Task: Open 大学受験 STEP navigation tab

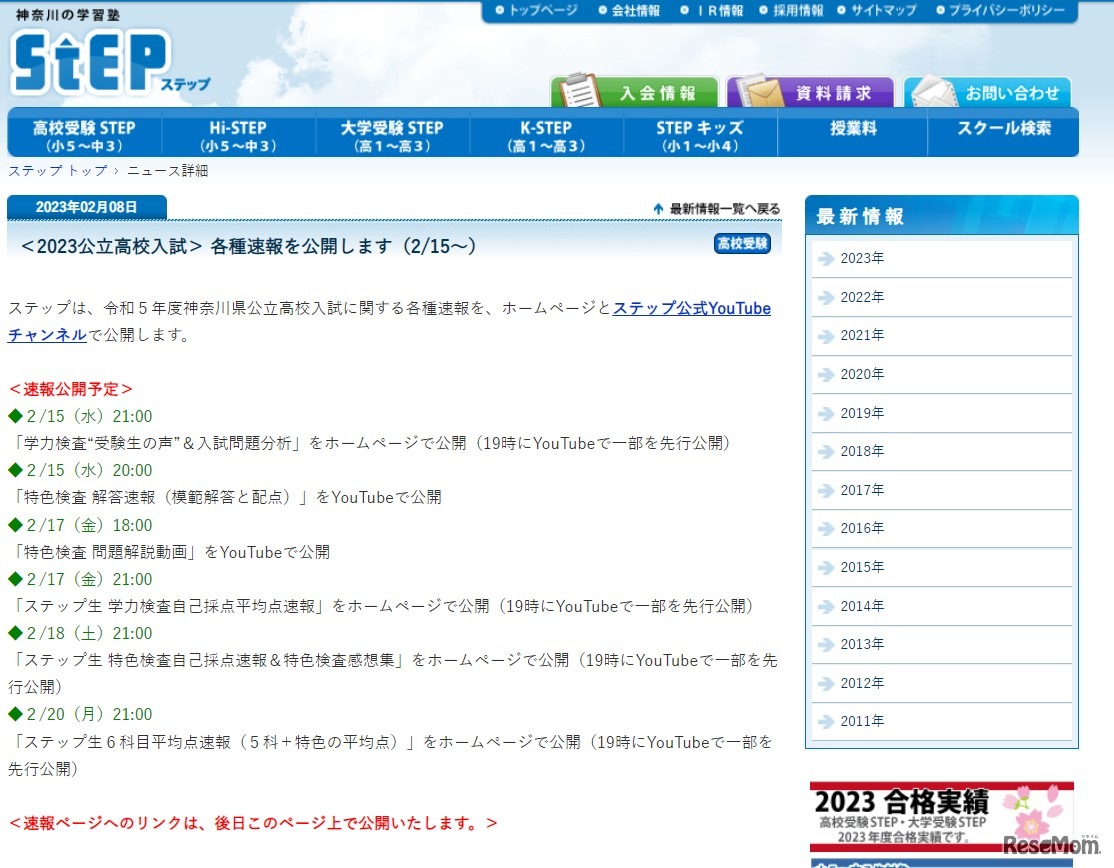Action: [392, 135]
